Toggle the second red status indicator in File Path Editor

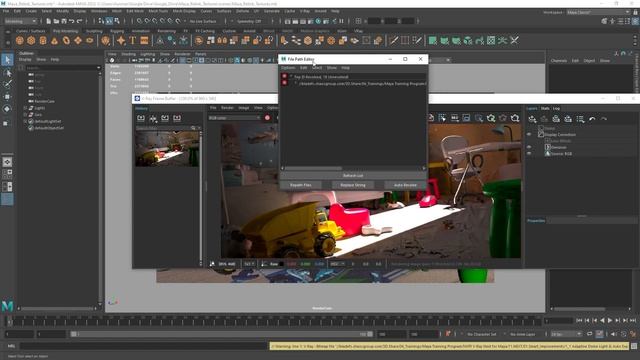click(284, 83)
